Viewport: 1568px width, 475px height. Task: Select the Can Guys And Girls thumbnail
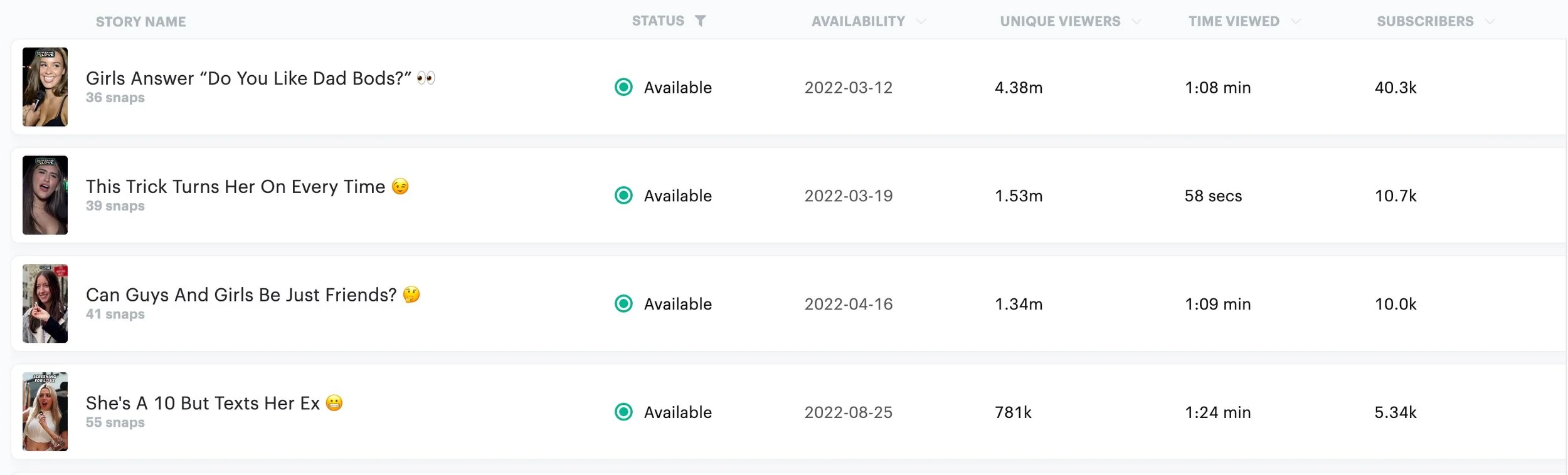click(x=45, y=304)
